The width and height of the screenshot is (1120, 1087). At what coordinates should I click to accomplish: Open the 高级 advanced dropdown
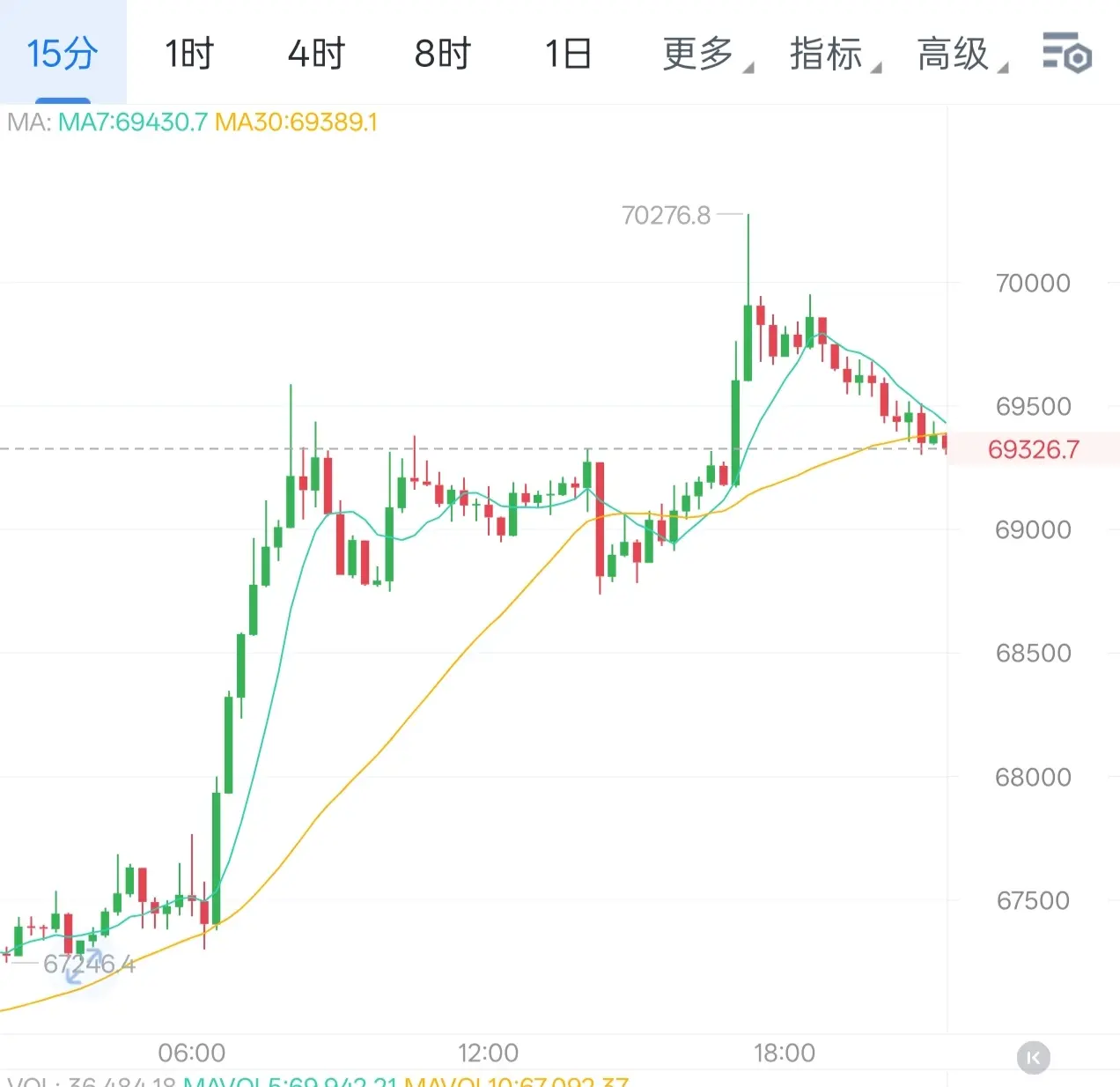coord(962,54)
